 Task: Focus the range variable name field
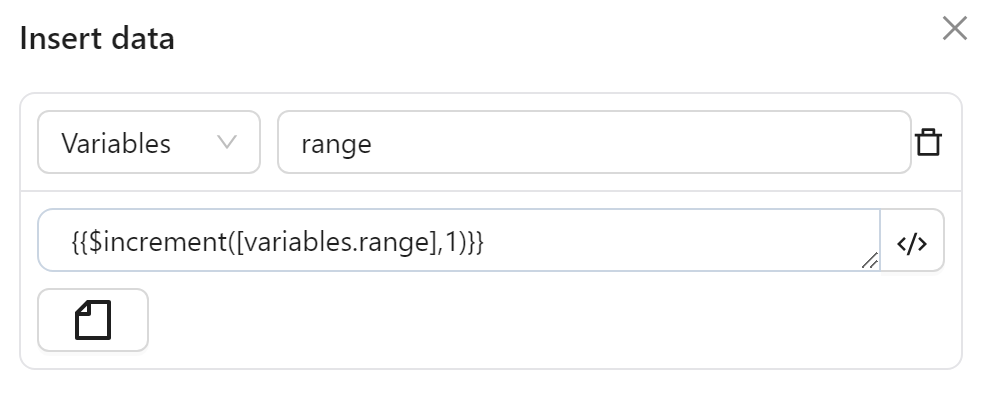point(594,142)
